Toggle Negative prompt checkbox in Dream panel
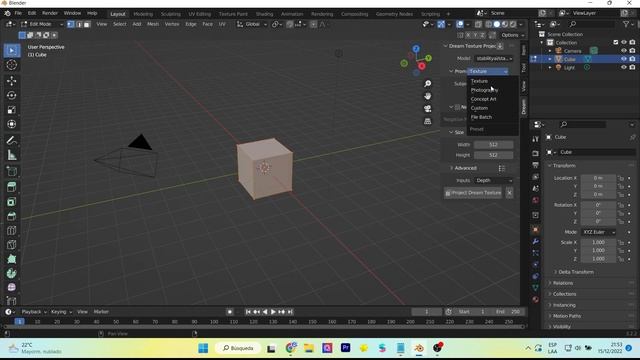 click(x=457, y=107)
